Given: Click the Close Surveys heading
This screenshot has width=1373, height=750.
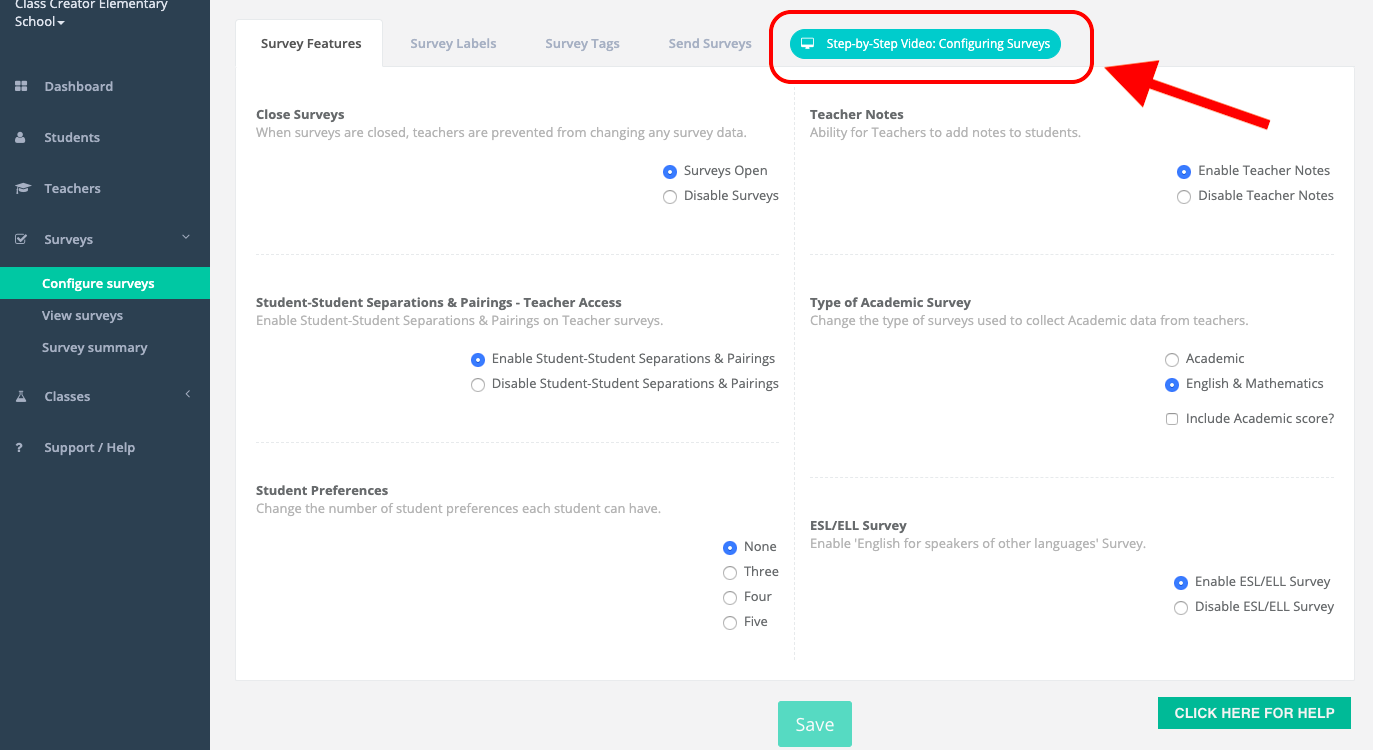Looking at the screenshot, I should point(300,115).
